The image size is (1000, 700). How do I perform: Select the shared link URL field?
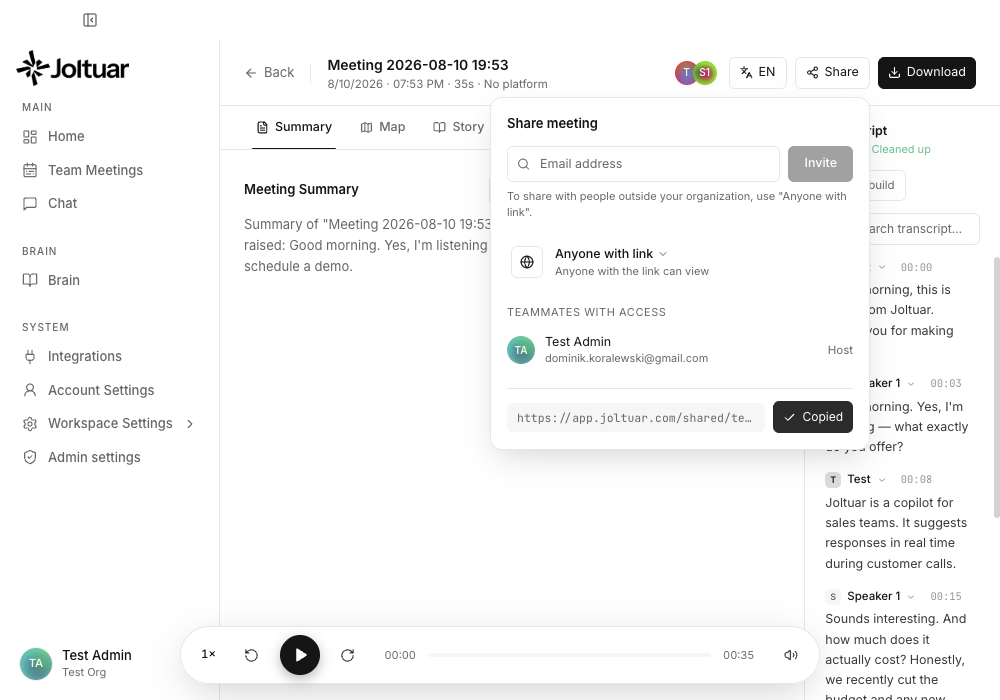point(636,418)
